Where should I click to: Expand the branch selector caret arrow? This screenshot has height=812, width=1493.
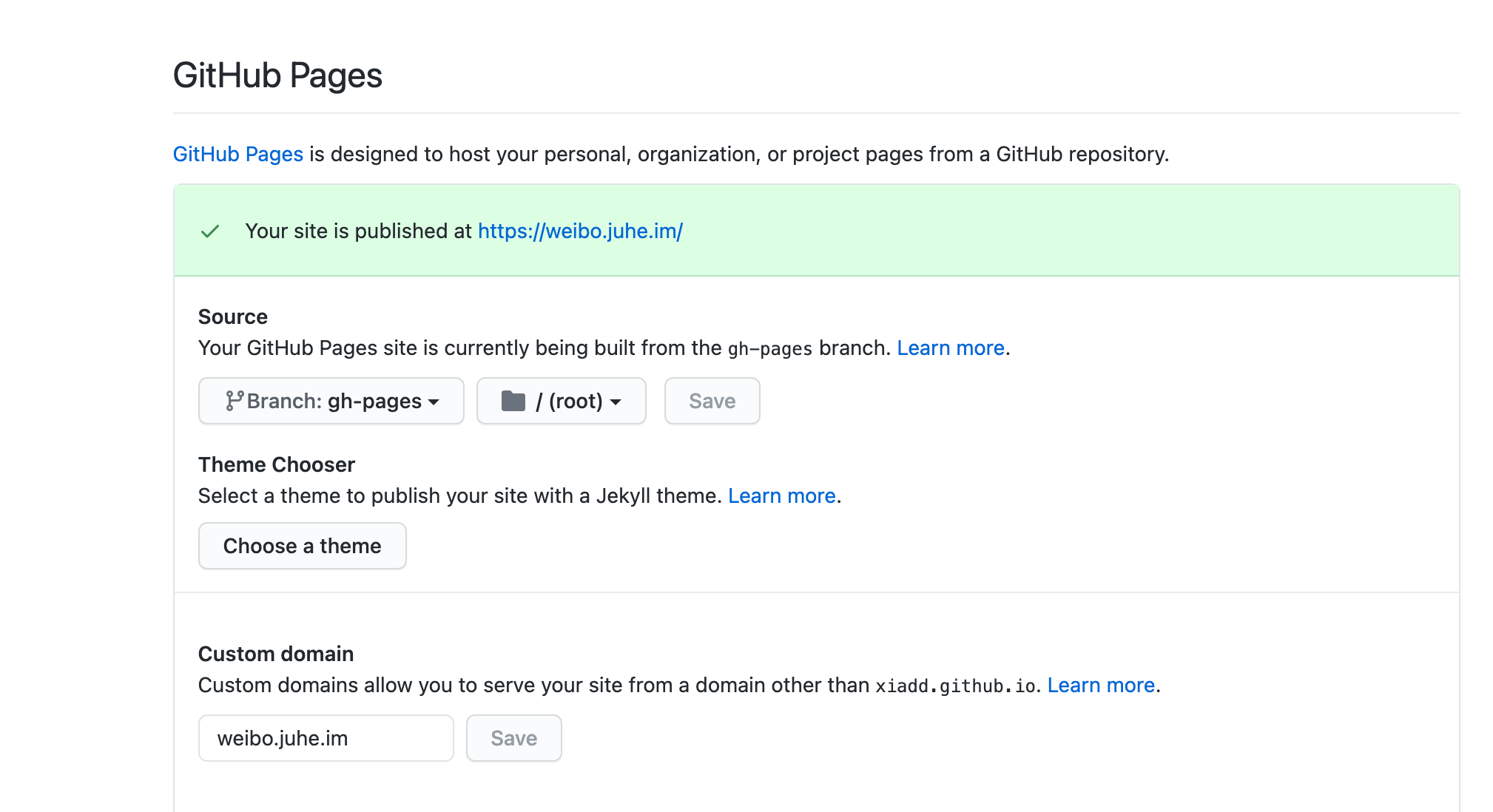click(433, 403)
